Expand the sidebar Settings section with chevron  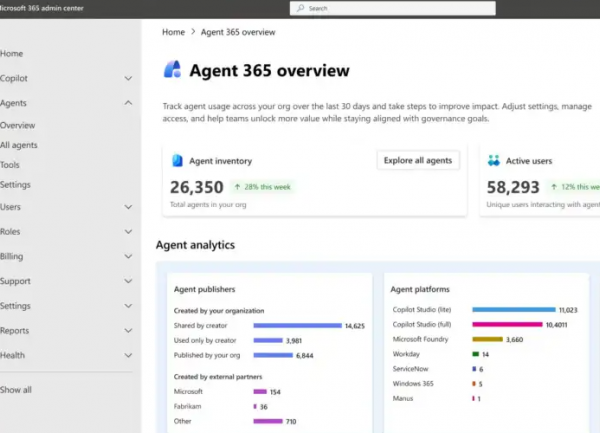[x=128, y=306]
